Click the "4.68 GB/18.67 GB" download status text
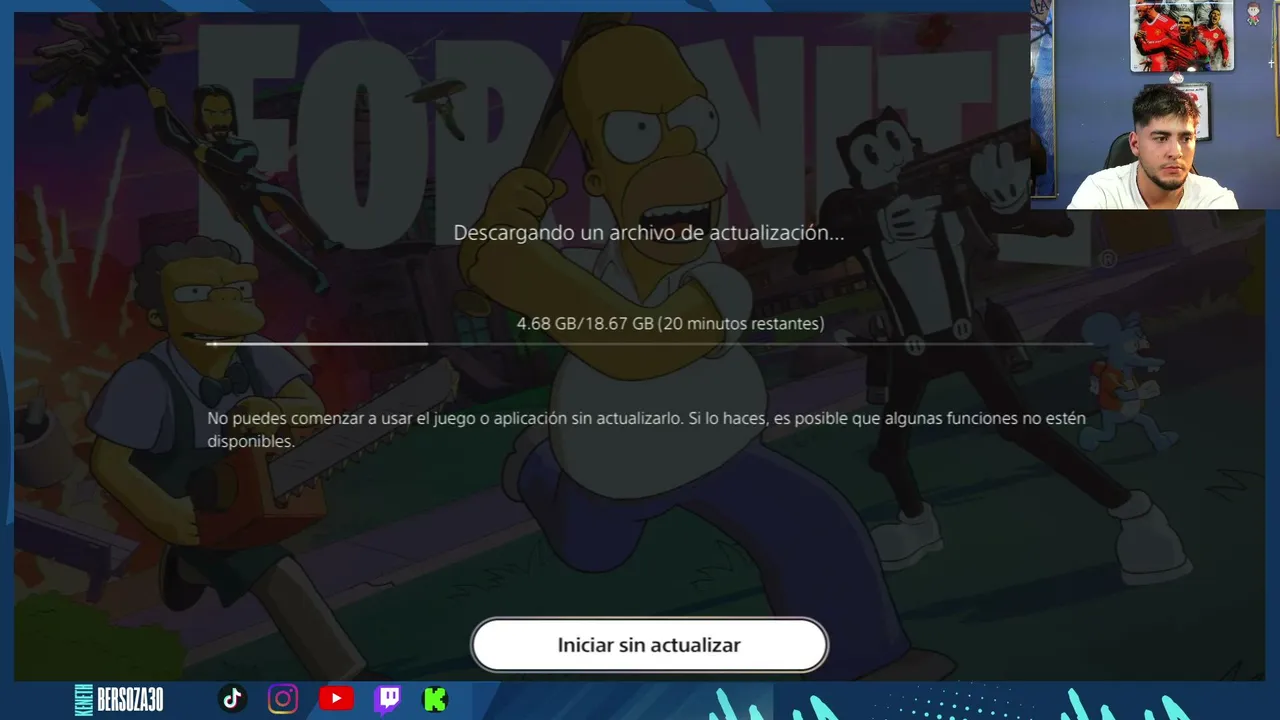 pyautogui.click(x=670, y=323)
